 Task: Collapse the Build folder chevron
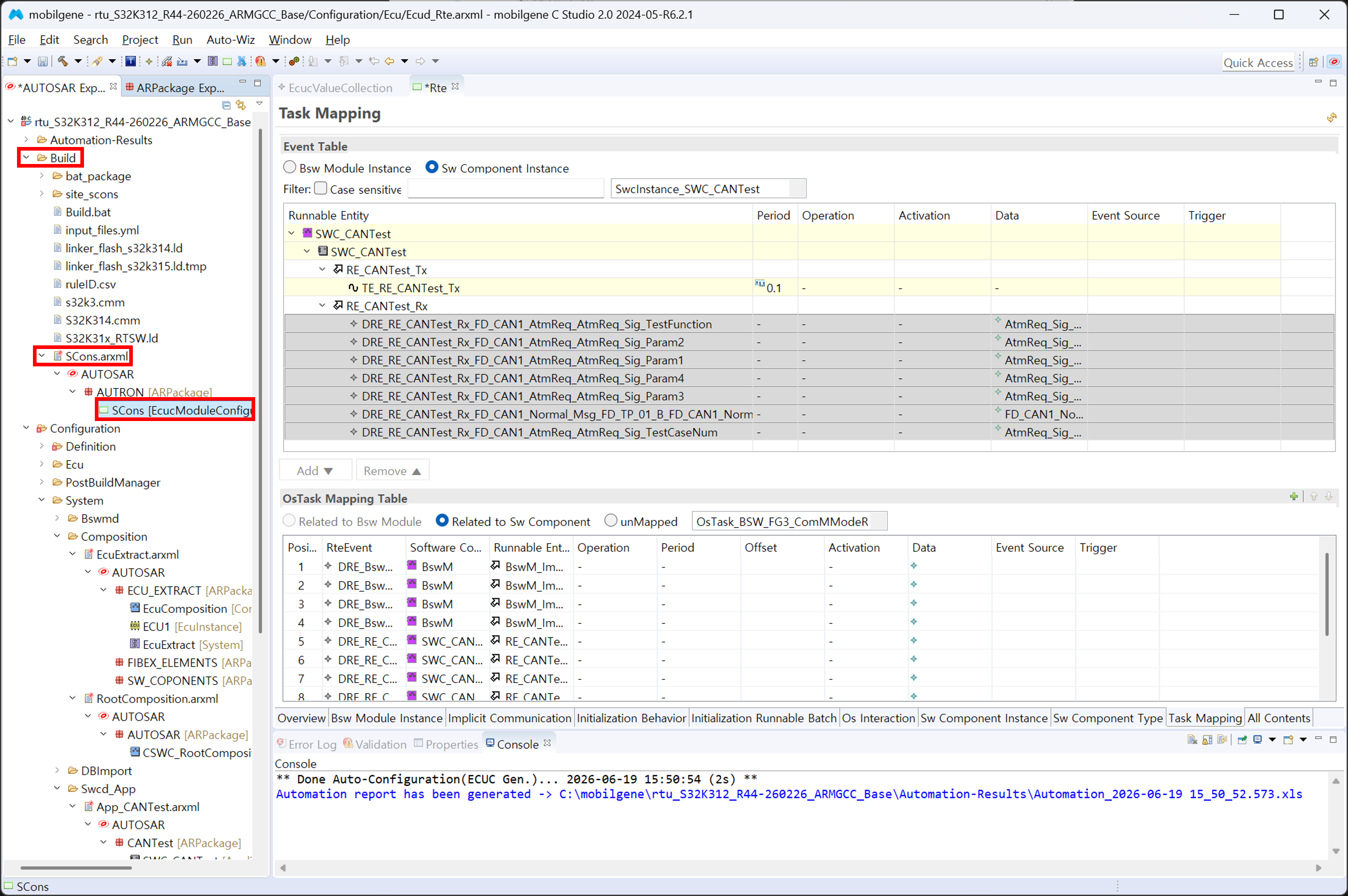click(x=26, y=158)
